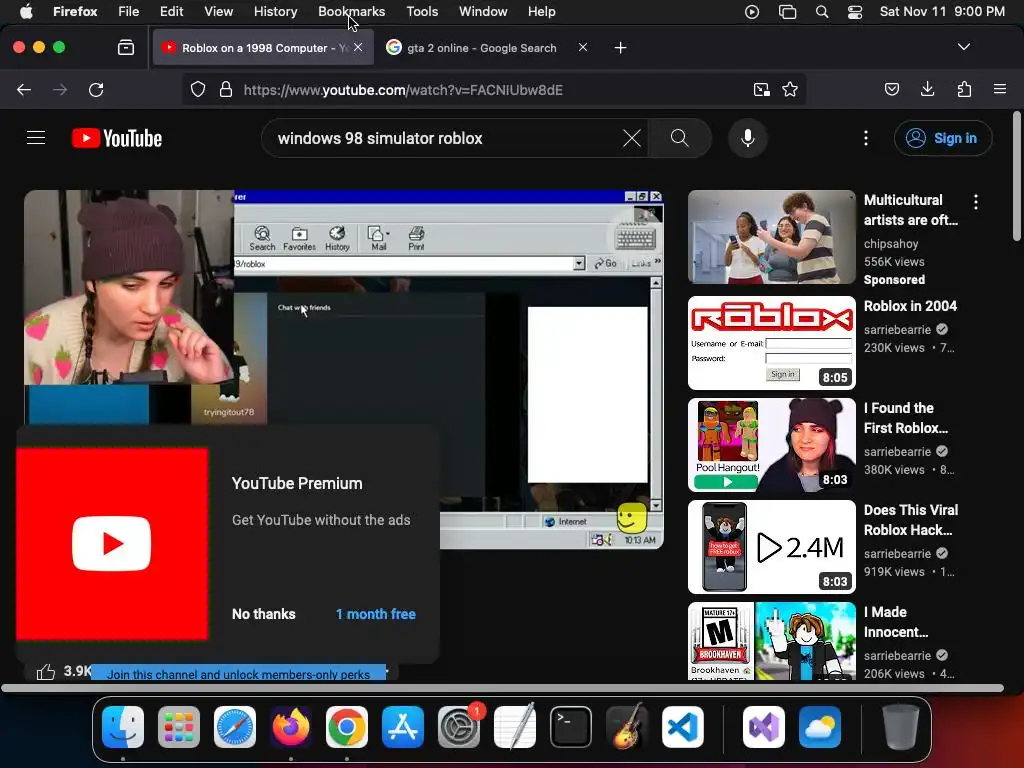The height and width of the screenshot is (768, 1024).
Task: Open Google Chrome from the Dock
Action: [347, 727]
